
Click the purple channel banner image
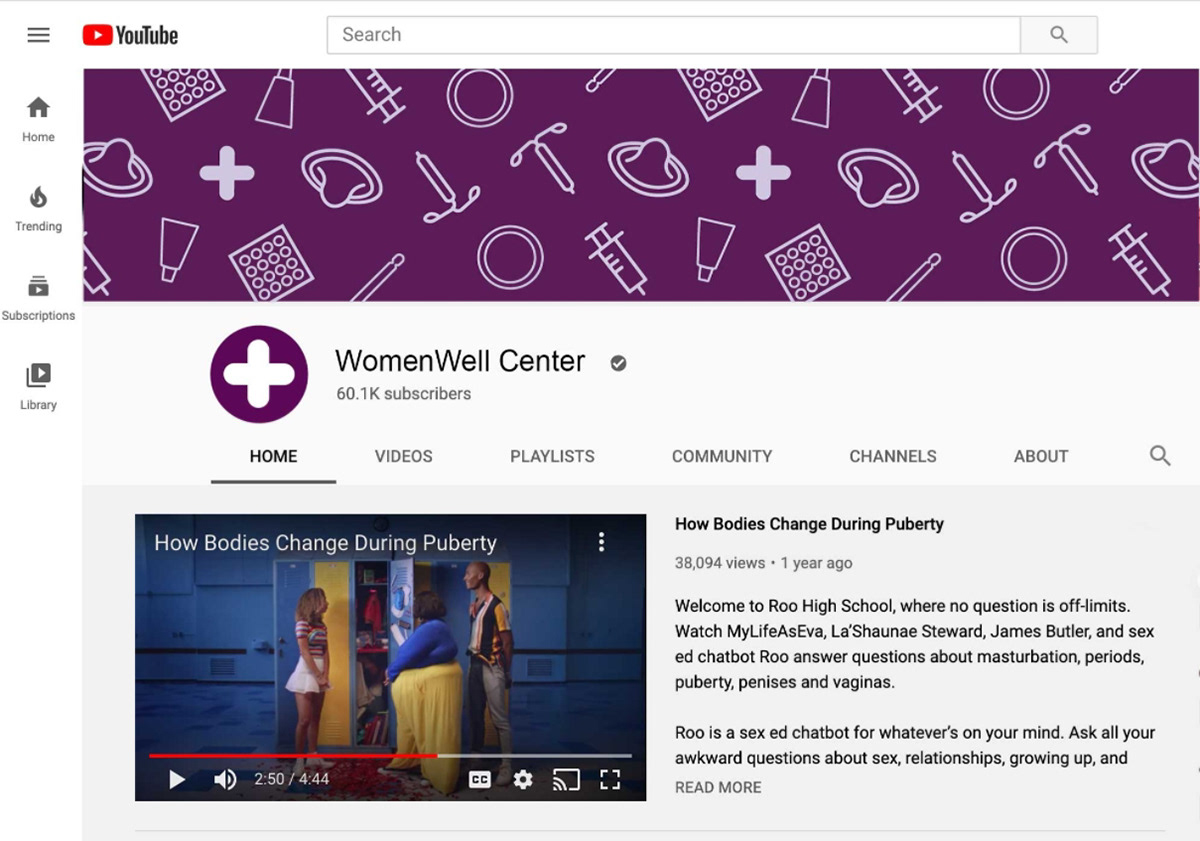(x=641, y=185)
